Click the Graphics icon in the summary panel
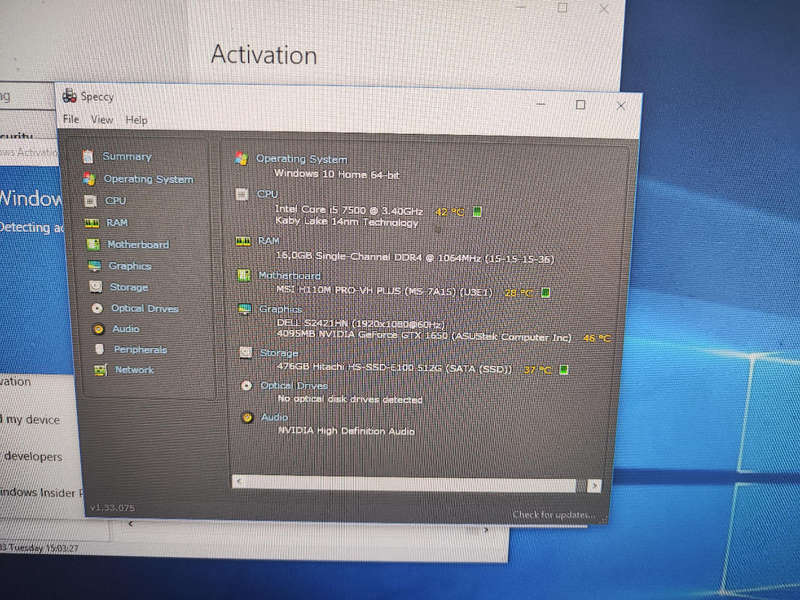 click(x=245, y=309)
